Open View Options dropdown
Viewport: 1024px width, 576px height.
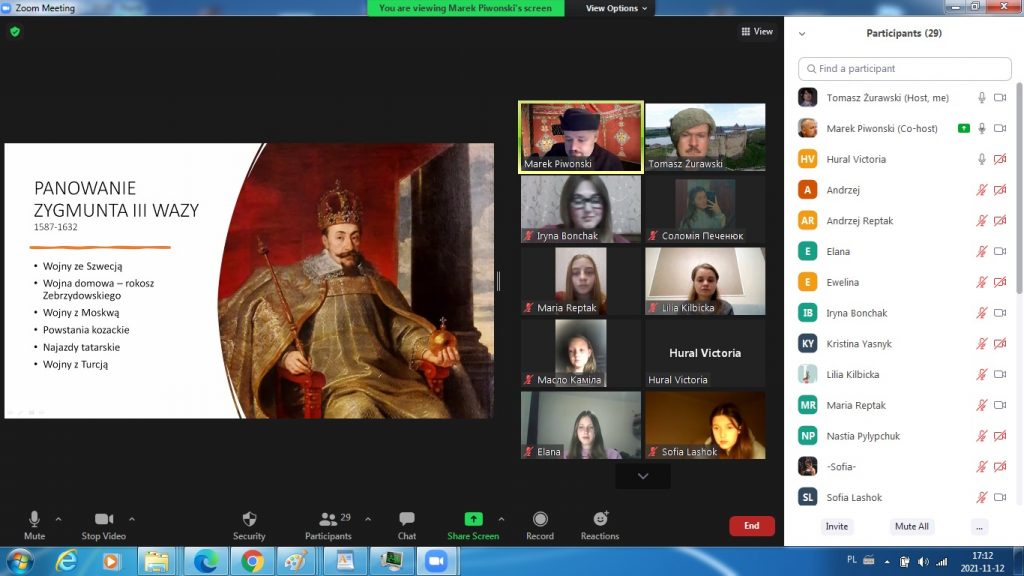click(x=617, y=8)
